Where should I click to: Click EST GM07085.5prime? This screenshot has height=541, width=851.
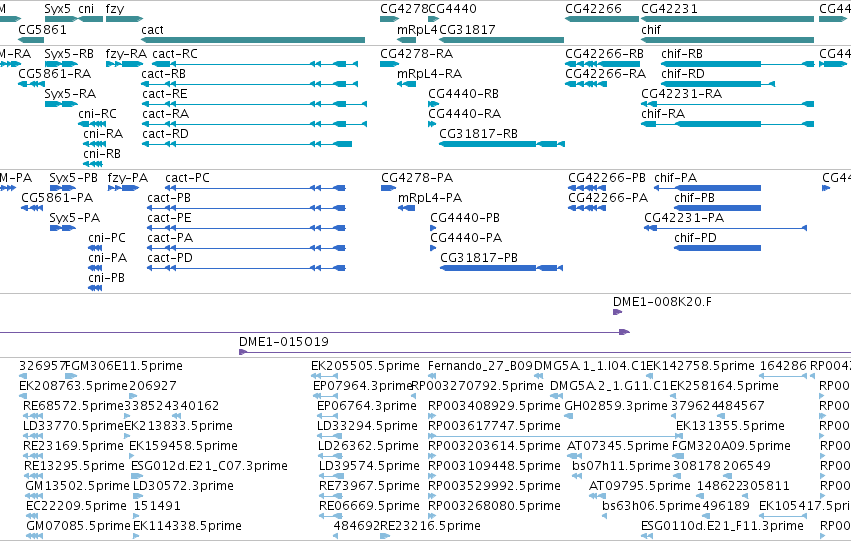click(34, 536)
